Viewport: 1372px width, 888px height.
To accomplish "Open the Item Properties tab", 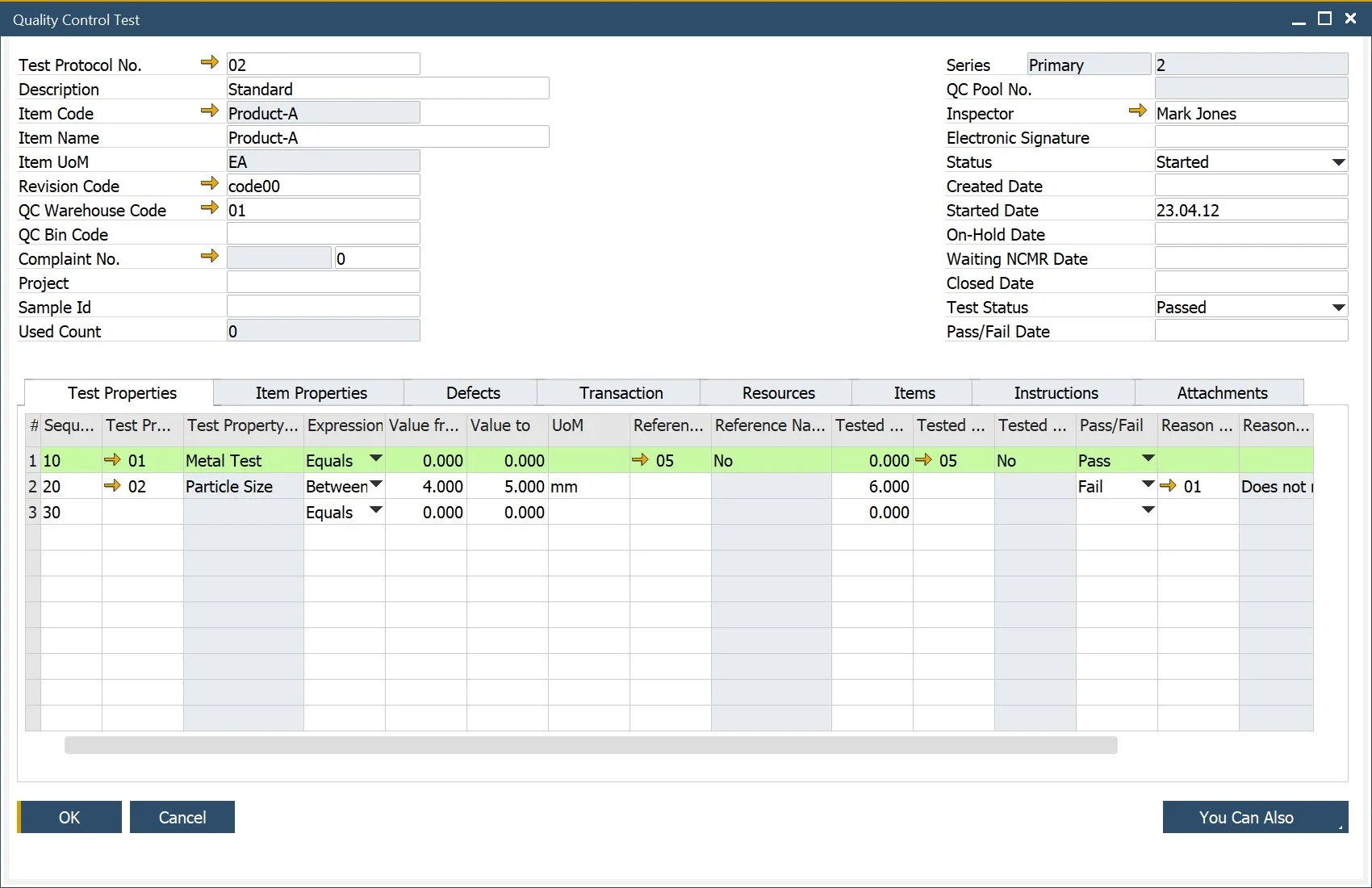I will click(x=311, y=393).
